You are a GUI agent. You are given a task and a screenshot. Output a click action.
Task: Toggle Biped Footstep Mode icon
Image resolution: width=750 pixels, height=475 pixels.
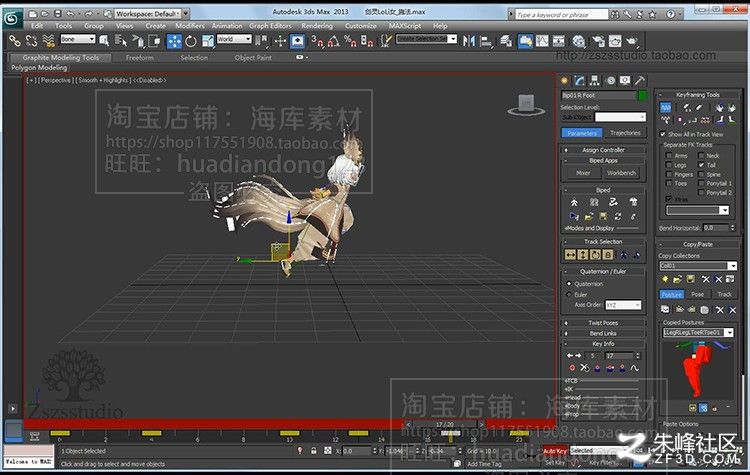[x=594, y=202]
